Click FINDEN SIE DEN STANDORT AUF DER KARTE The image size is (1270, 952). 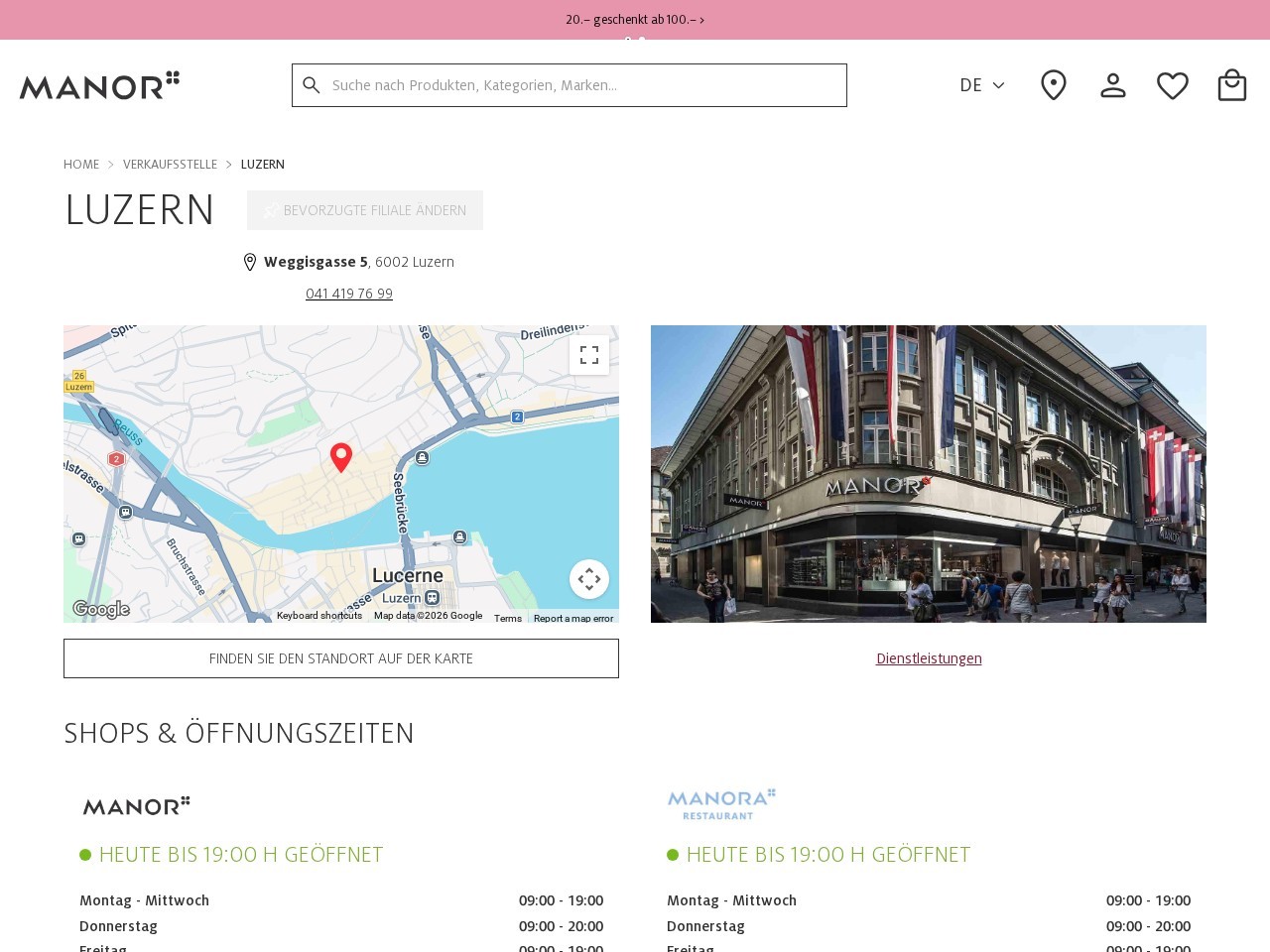pyautogui.click(x=340, y=657)
